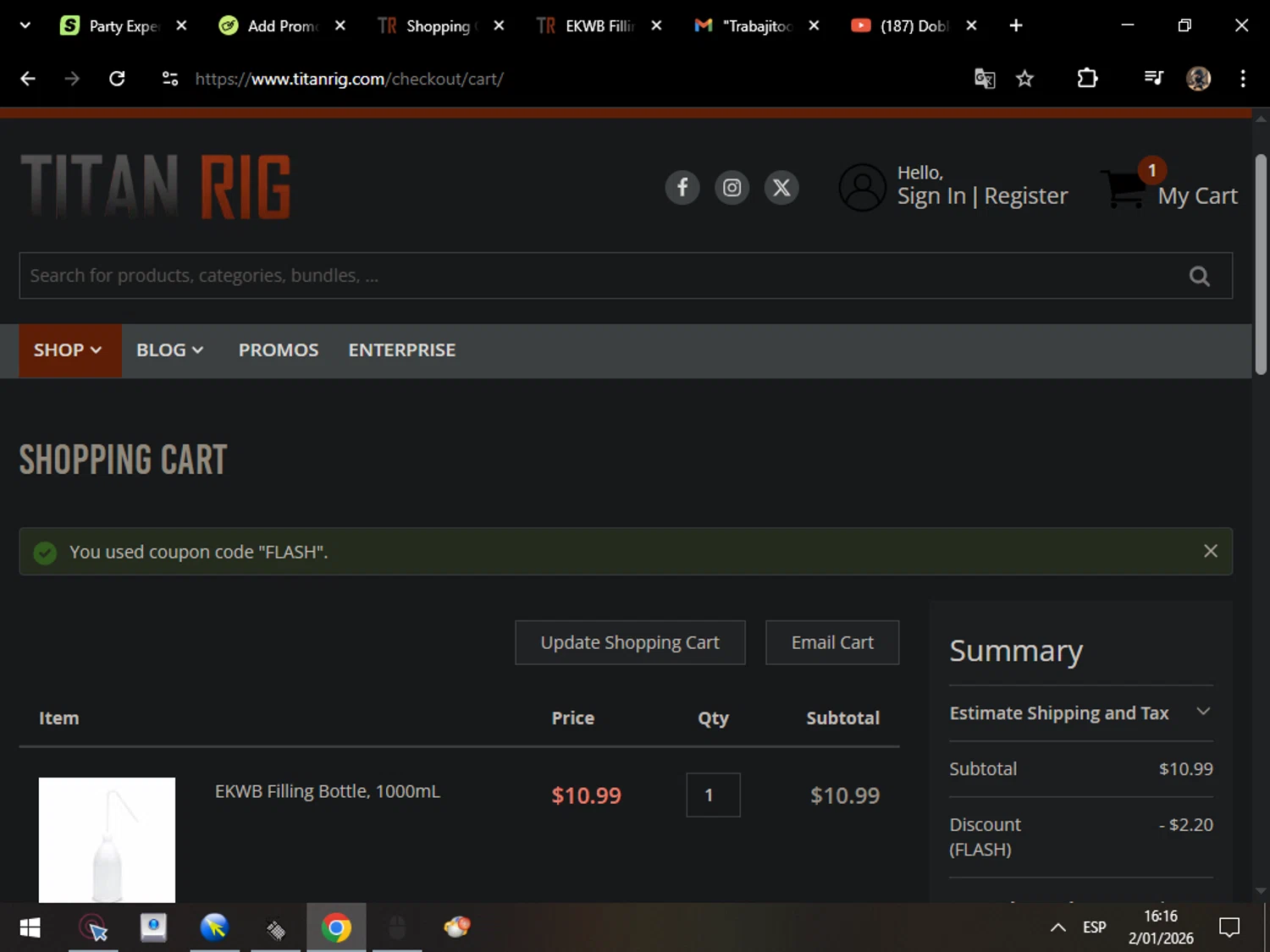Open Chrome from the taskbar
1270x952 pixels.
(336, 928)
